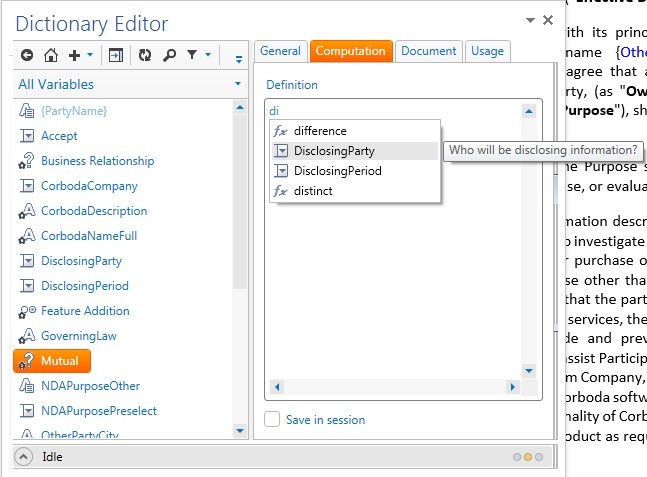647x477 pixels.
Task: Select the Business Relationship variable
Action: [97, 161]
